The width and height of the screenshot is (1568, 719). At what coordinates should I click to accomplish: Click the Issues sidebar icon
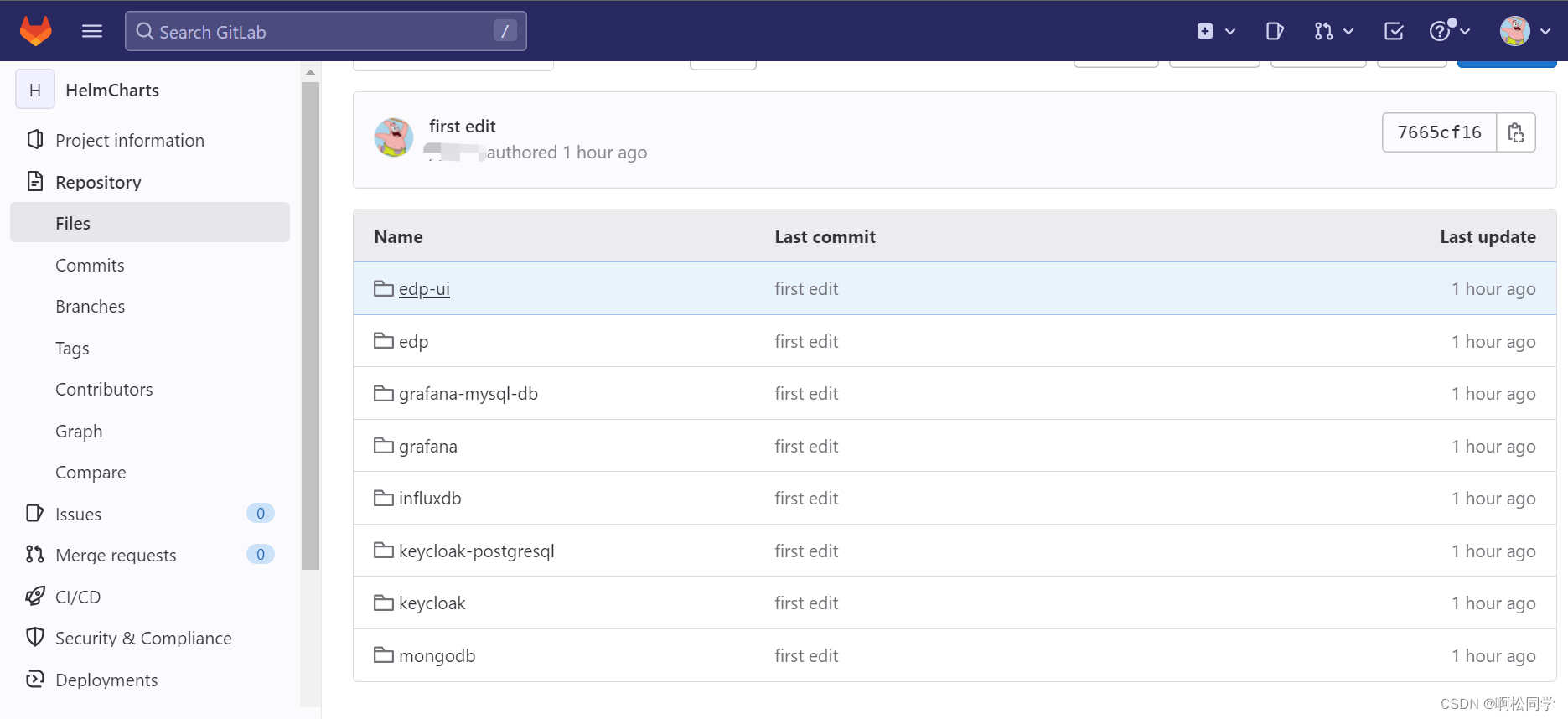point(34,513)
